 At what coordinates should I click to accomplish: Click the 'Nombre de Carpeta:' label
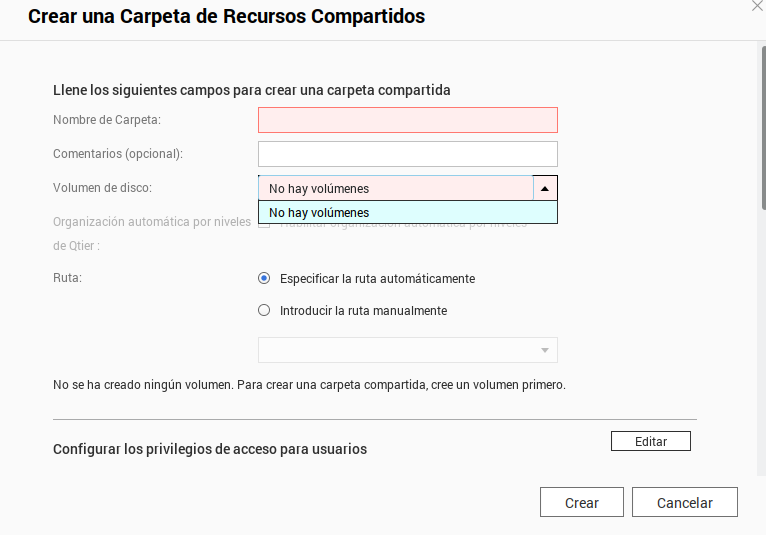coord(107,120)
